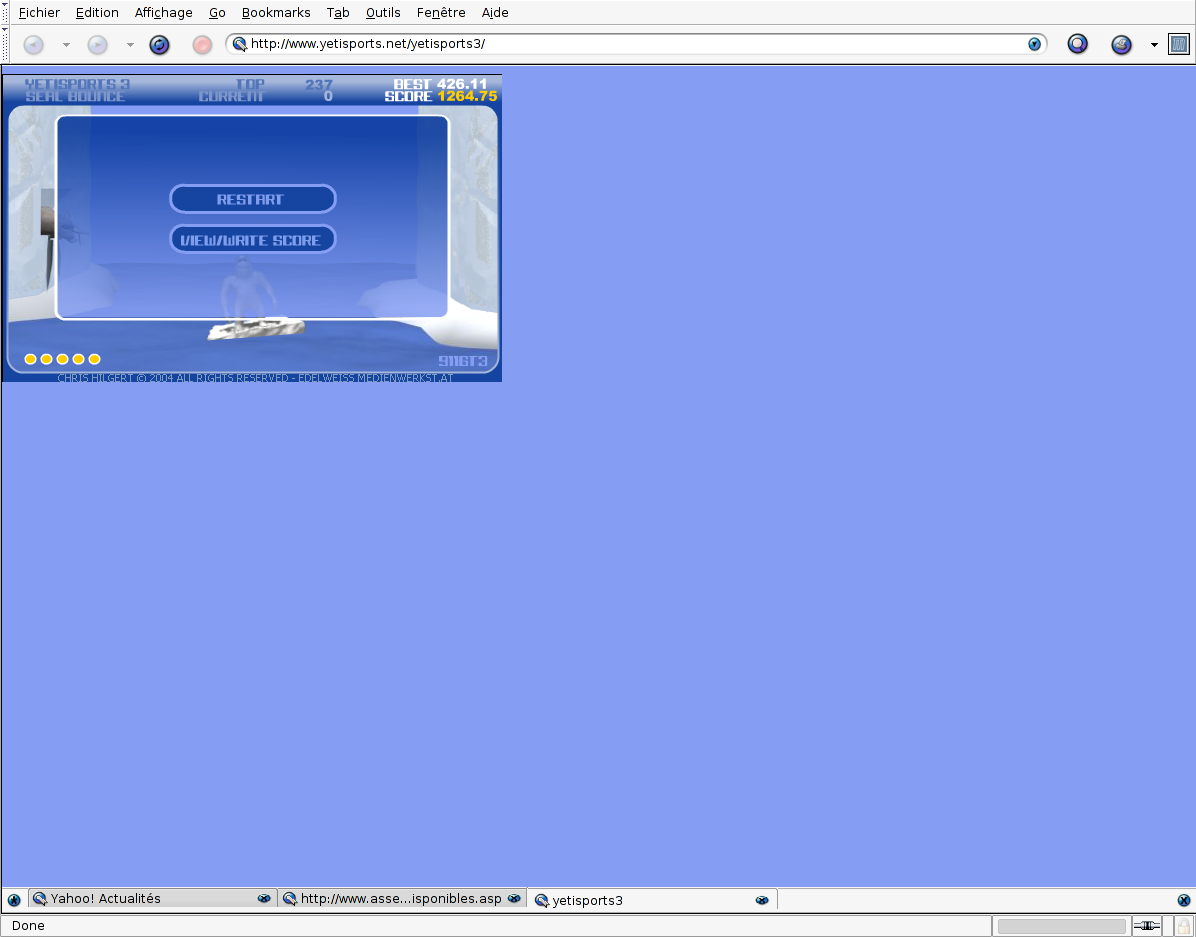
Task: Click the VIEW/WRITE SCORE button
Action: [x=252, y=240]
